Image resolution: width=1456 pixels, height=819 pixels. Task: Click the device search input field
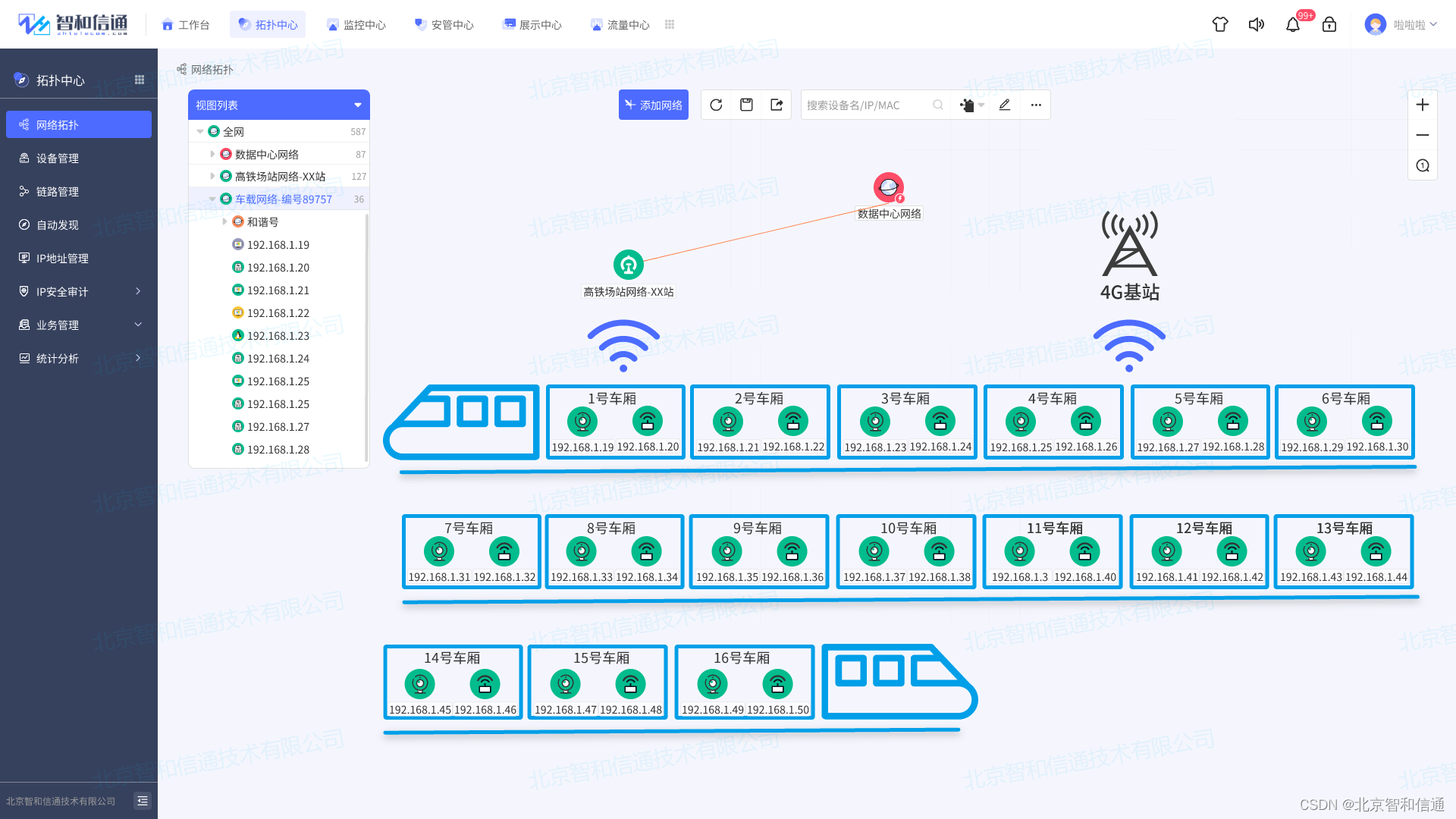coord(864,105)
